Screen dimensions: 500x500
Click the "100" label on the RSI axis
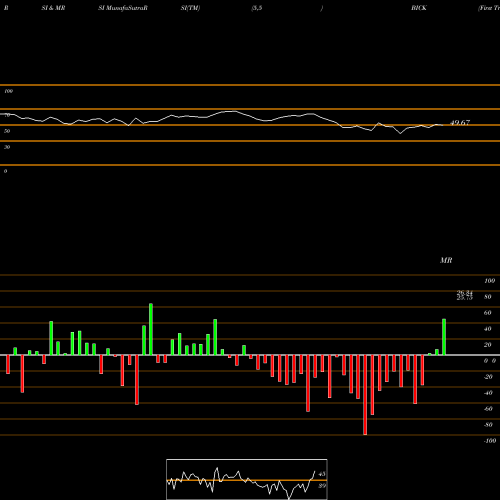click(x=9, y=91)
